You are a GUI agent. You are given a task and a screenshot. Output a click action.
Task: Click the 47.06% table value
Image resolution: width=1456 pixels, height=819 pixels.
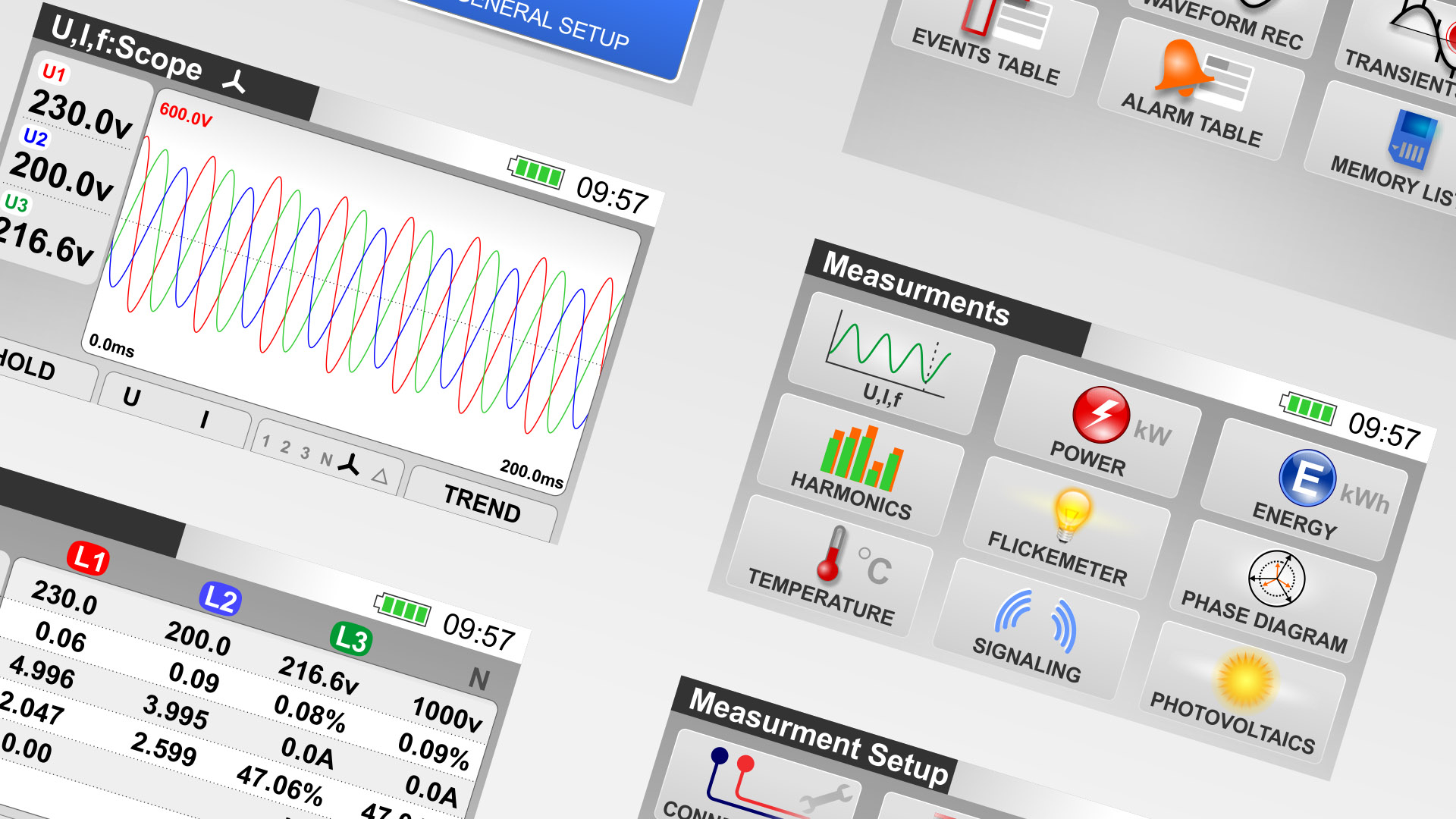point(280,785)
